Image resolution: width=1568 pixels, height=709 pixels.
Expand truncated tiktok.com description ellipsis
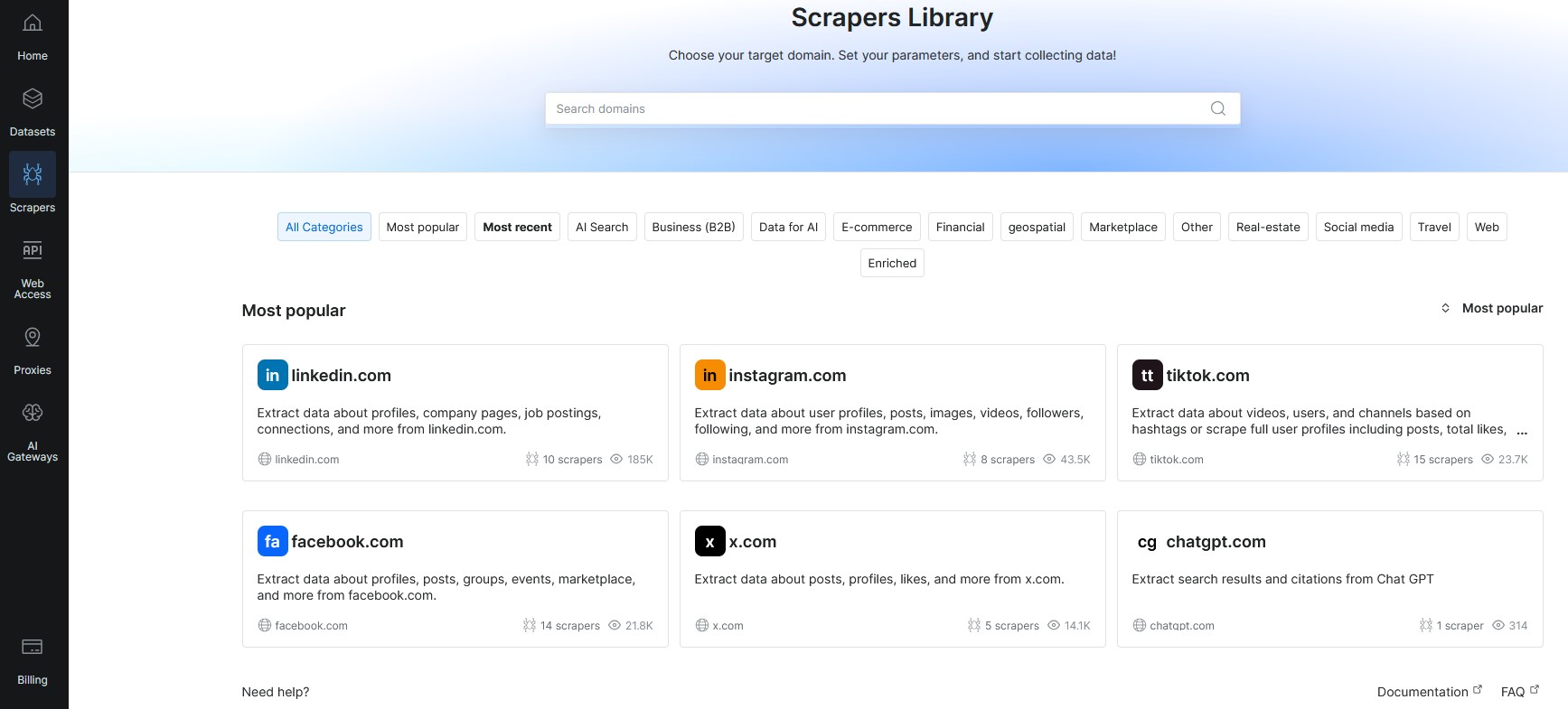click(x=1522, y=432)
